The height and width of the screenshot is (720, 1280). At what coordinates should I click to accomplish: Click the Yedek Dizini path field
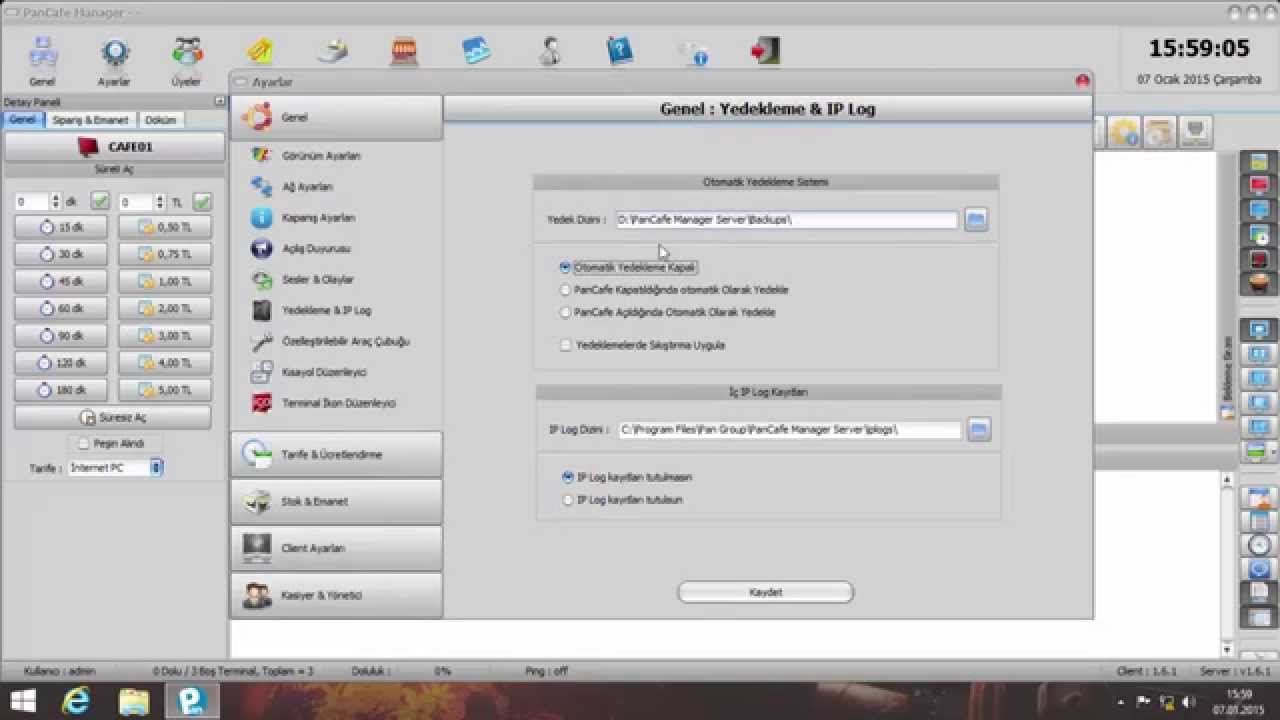(x=786, y=220)
